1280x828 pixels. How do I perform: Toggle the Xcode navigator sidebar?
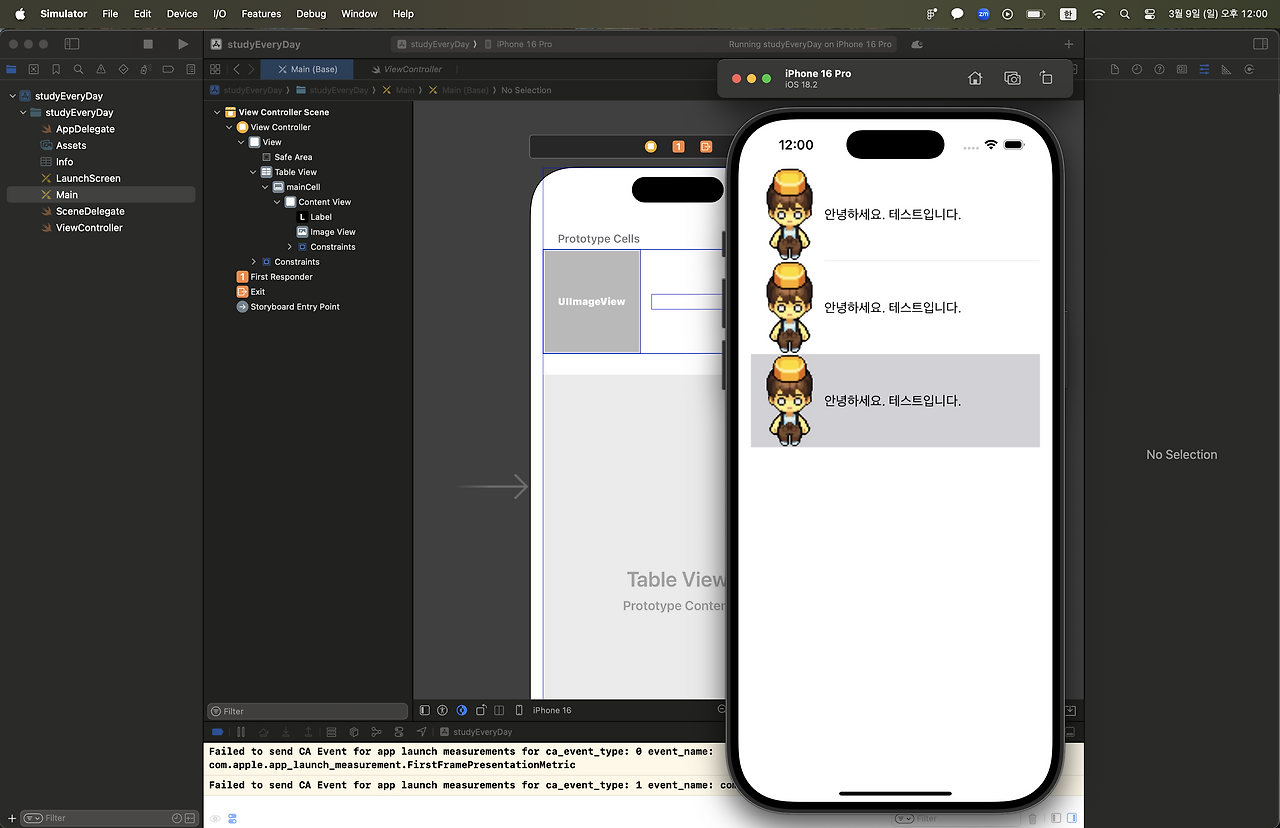tap(72, 44)
